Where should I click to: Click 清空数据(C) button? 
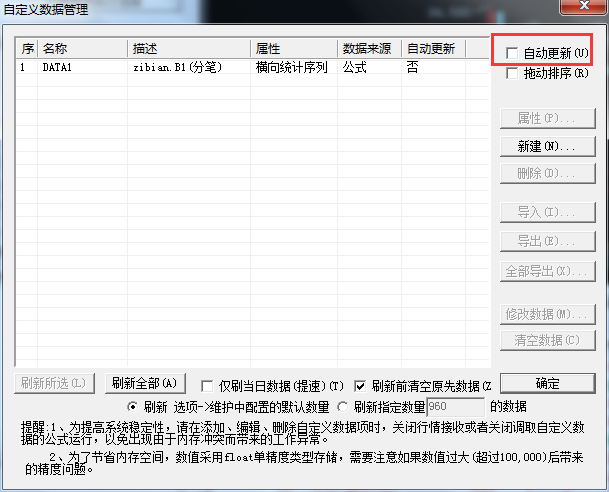tap(548, 341)
